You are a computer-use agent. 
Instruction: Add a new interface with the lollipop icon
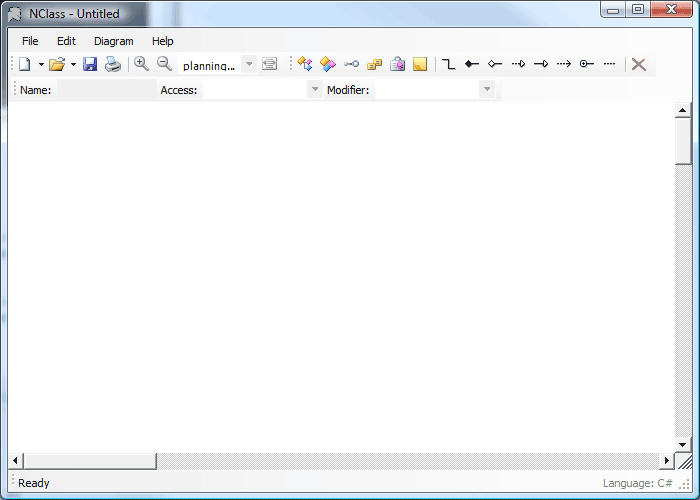tap(351, 64)
